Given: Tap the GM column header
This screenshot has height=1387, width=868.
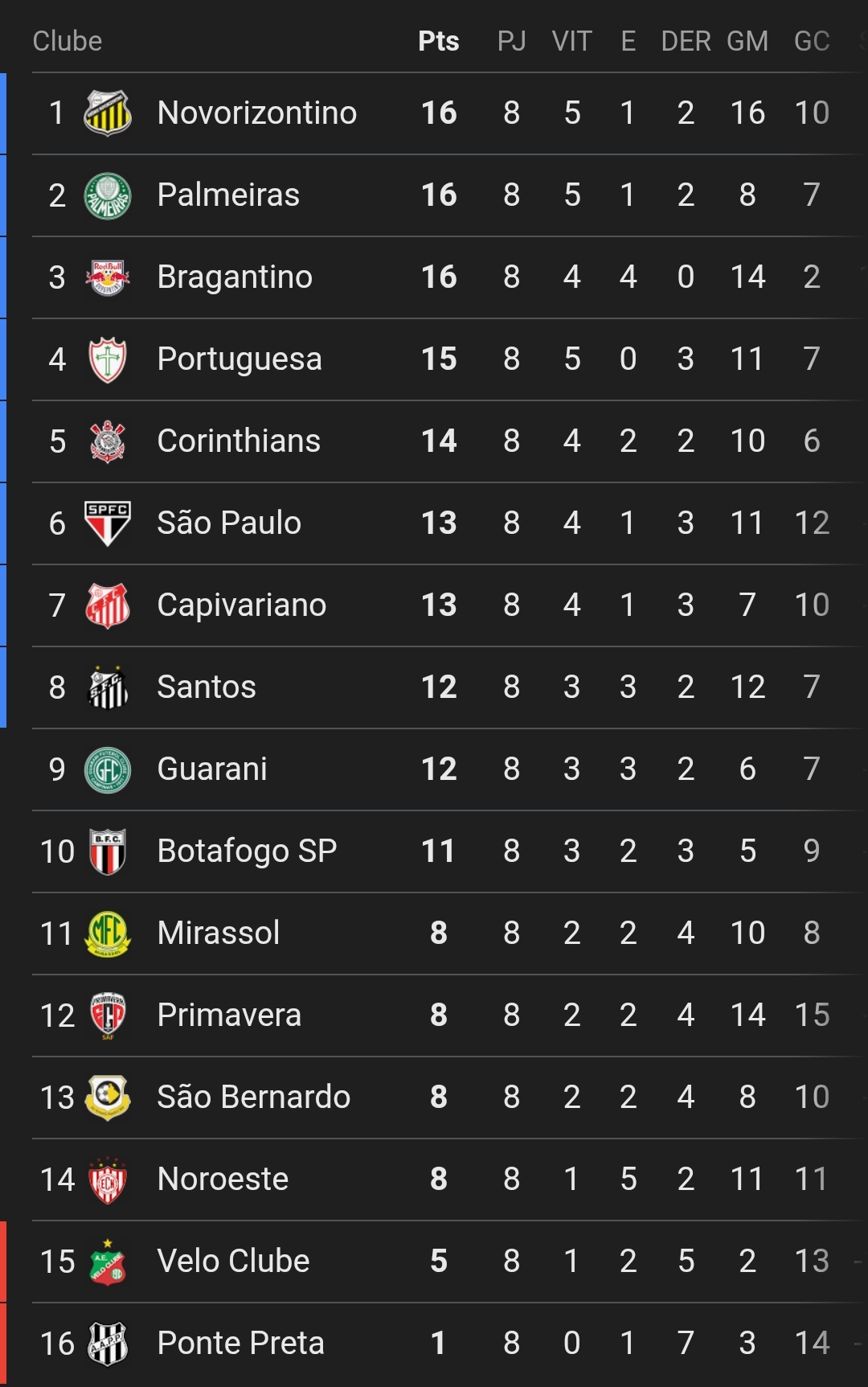Looking at the screenshot, I should coord(747,41).
